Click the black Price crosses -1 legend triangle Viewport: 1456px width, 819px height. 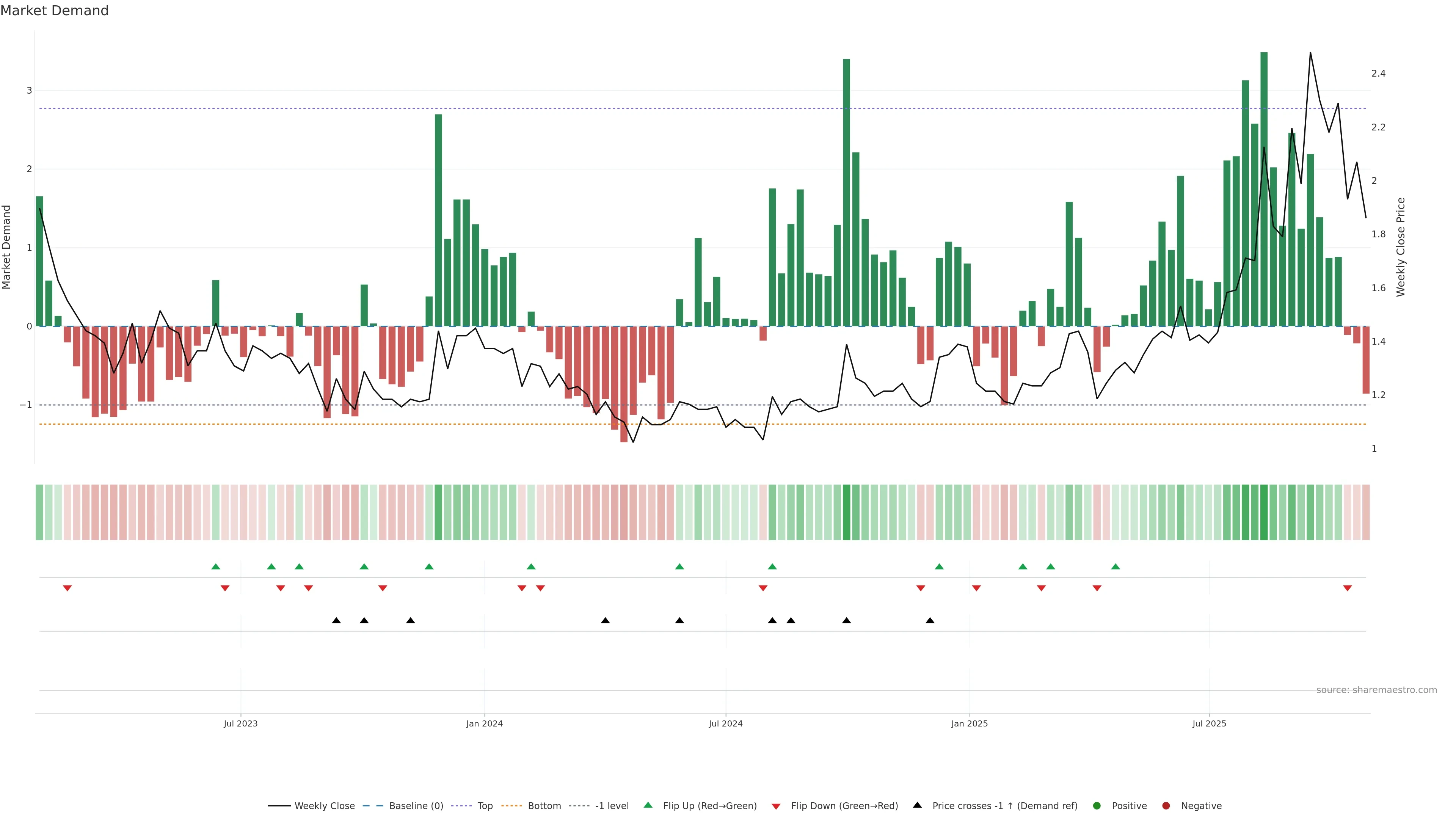tap(917, 805)
